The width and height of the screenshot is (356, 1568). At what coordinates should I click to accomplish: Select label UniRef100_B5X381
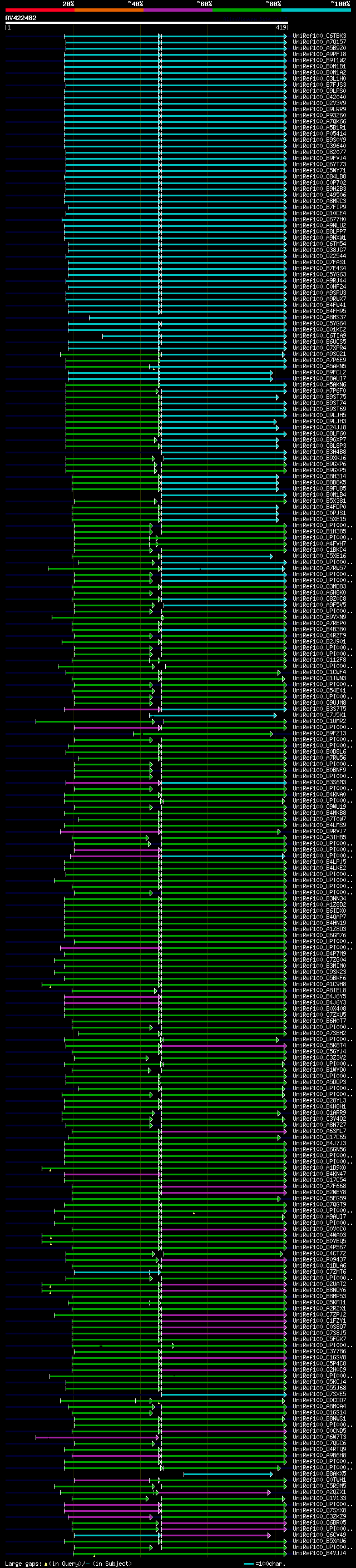319,501
